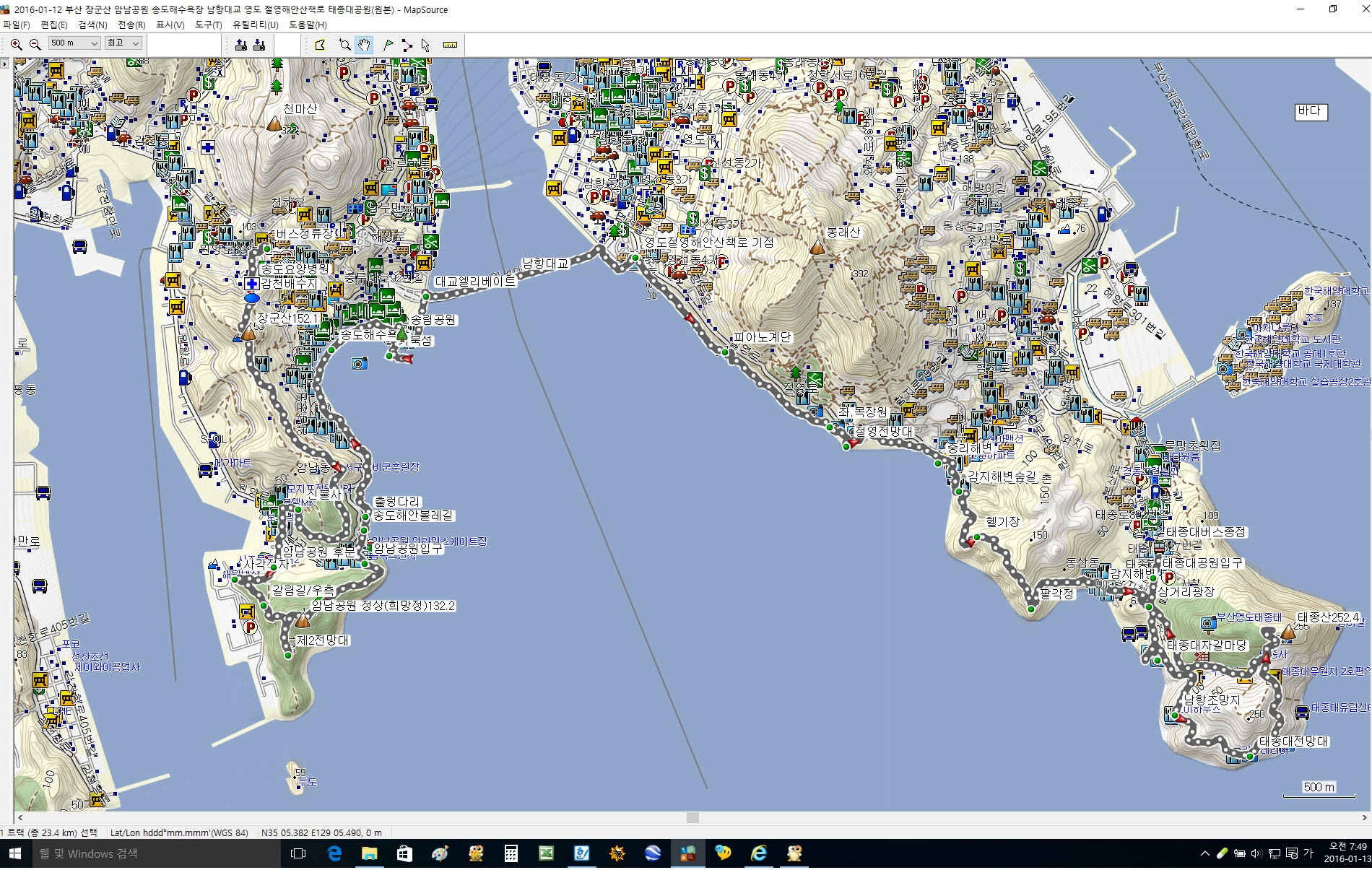Show hidden system tray icons

[x=1204, y=854]
